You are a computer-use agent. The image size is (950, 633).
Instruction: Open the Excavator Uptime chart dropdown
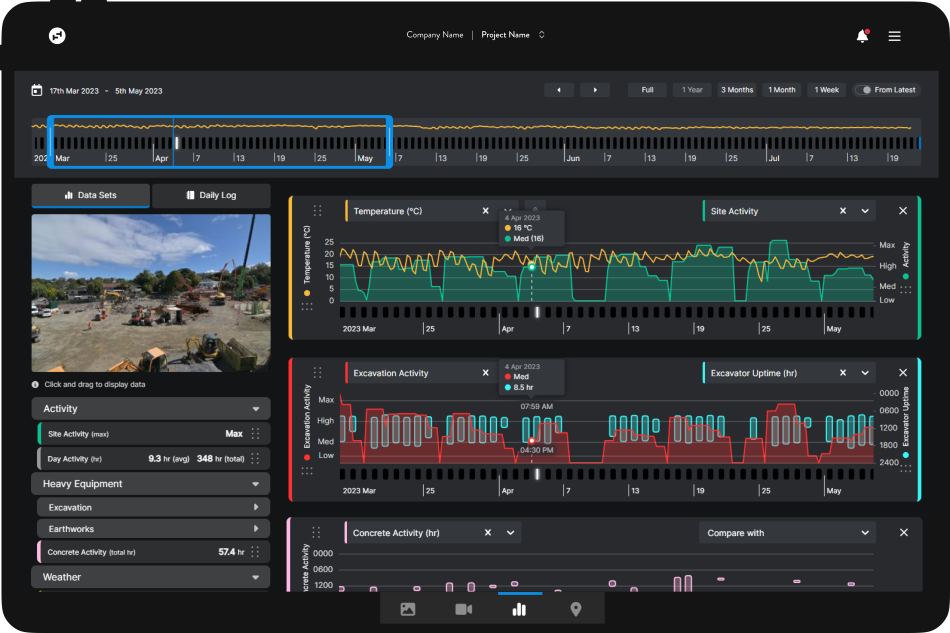[x=865, y=372]
